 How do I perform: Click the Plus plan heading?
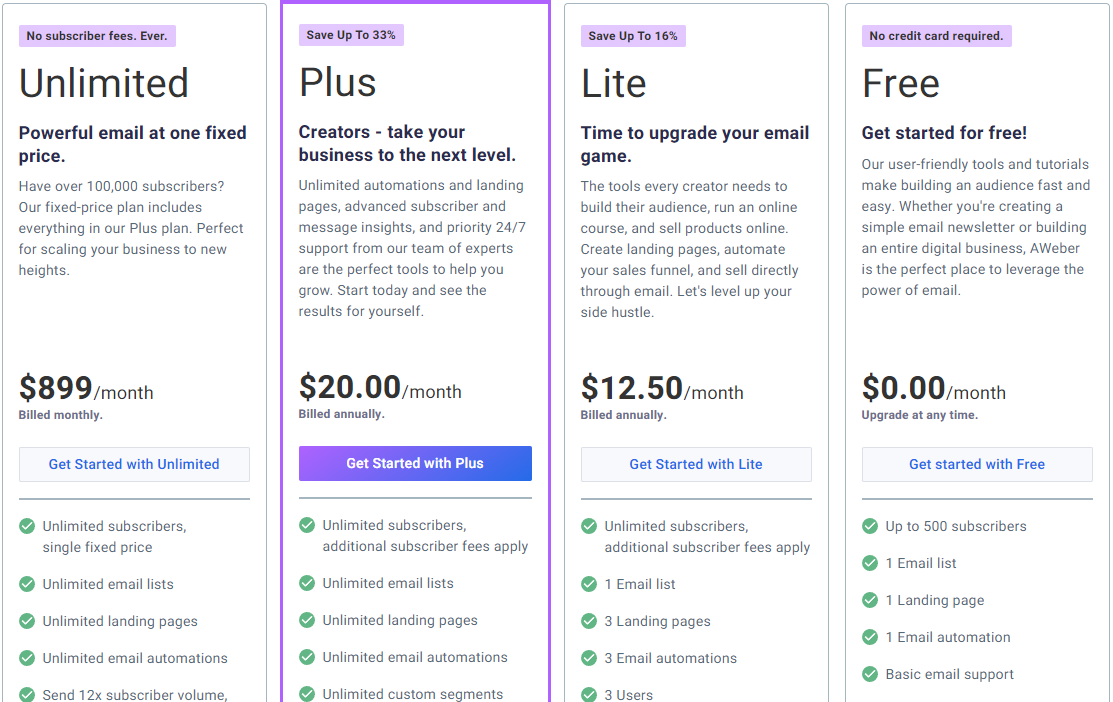pyautogui.click(x=338, y=82)
